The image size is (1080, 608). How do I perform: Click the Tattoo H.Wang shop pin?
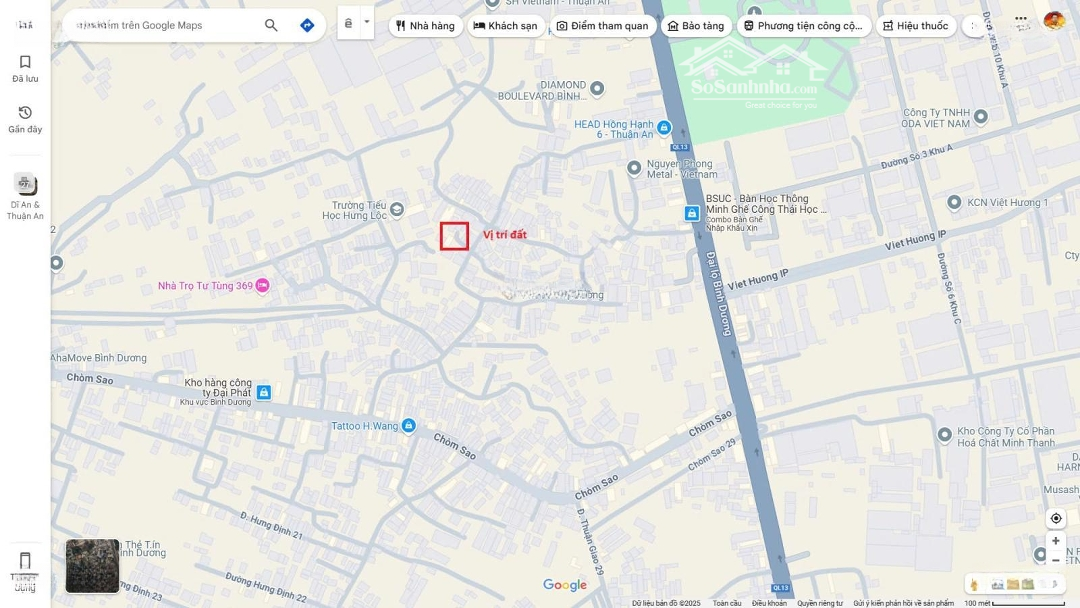point(408,426)
